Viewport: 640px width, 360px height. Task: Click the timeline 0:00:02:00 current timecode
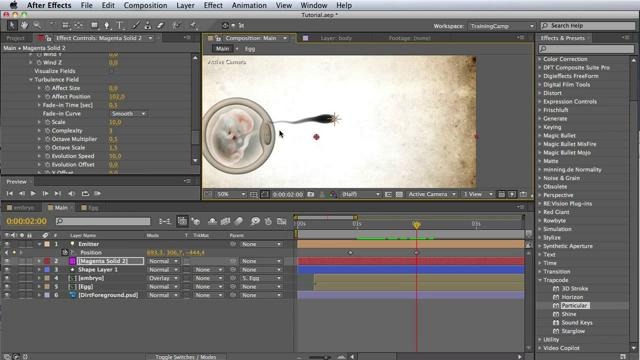click(x=27, y=221)
